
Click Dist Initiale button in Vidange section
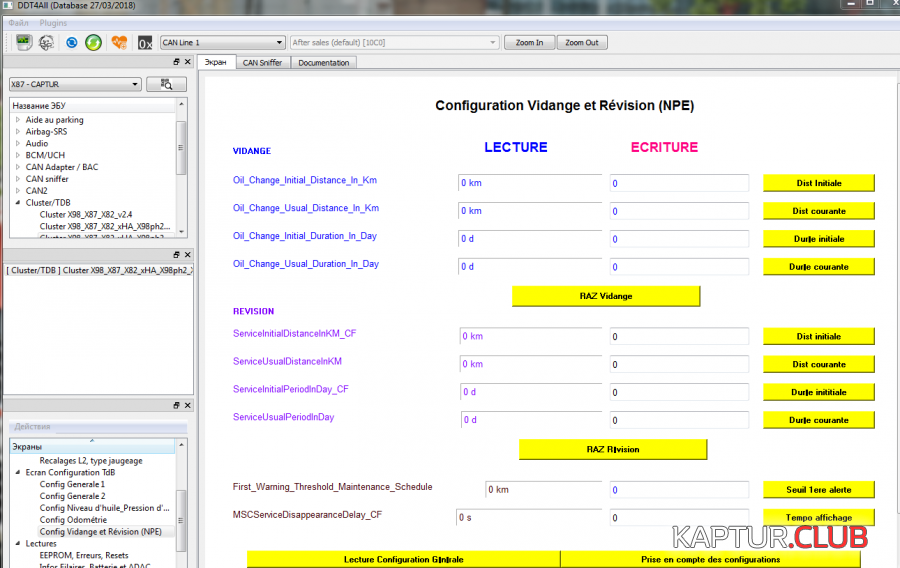tap(818, 183)
